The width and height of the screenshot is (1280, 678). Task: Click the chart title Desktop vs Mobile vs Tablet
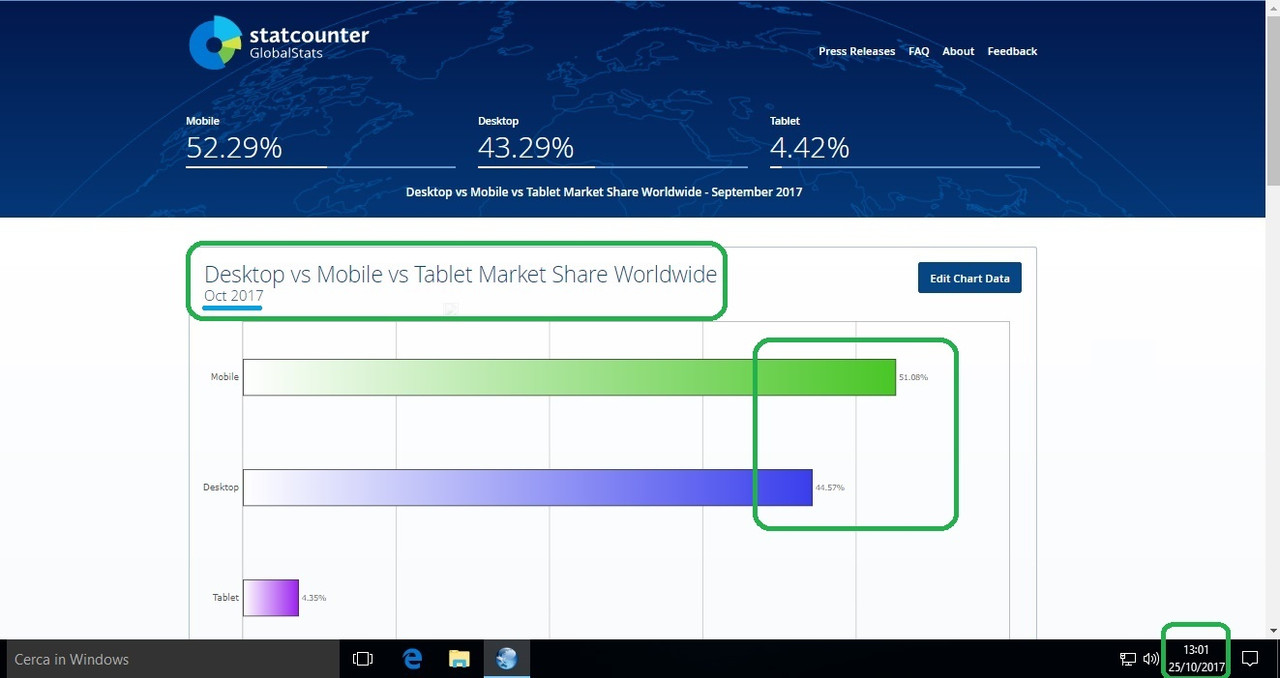[x=460, y=274]
